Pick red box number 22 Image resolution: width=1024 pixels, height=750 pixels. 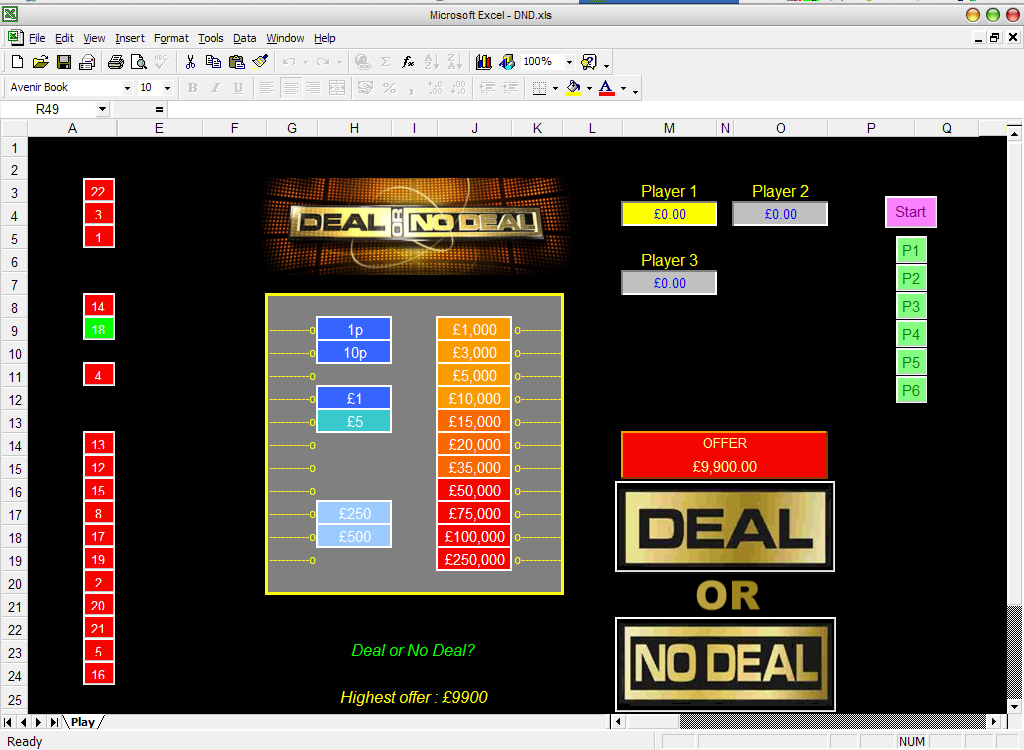pyautogui.click(x=99, y=191)
